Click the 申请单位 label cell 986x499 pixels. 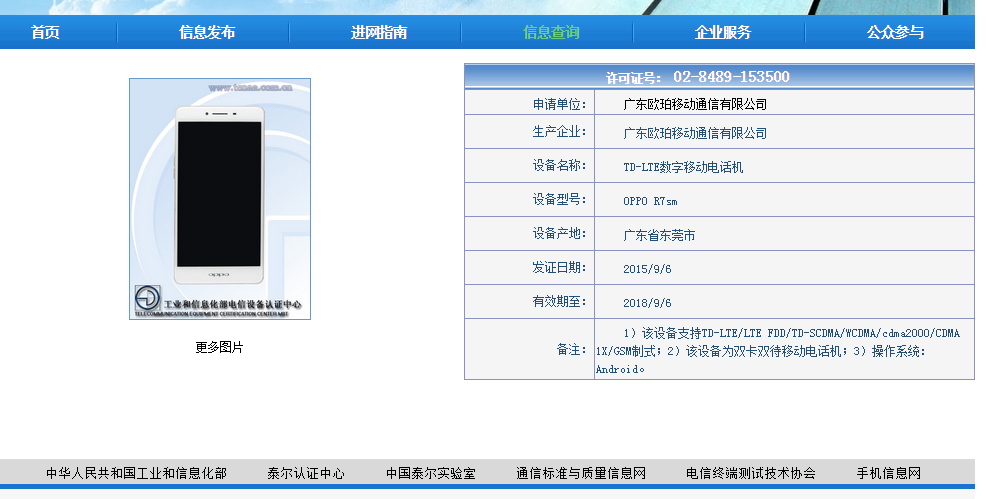click(x=529, y=103)
